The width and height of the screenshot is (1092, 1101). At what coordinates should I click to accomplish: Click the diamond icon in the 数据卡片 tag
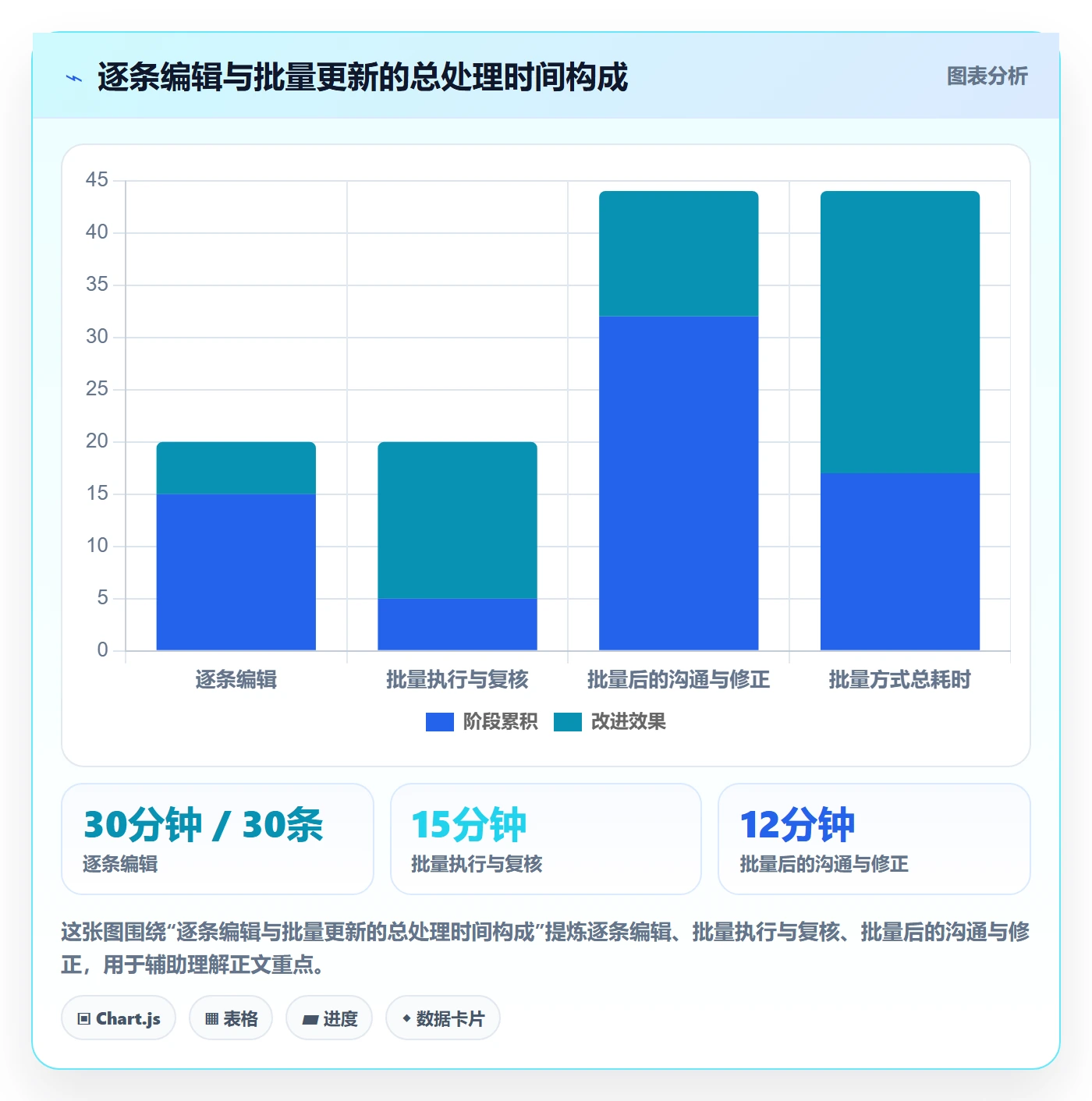click(x=406, y=1018)
